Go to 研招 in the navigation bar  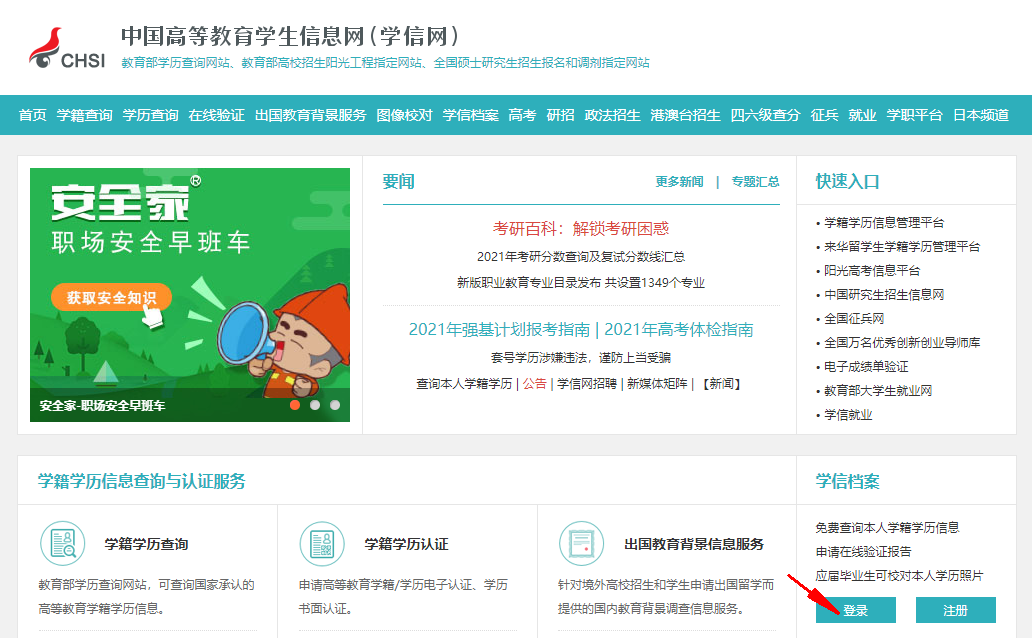click(560, 115)
